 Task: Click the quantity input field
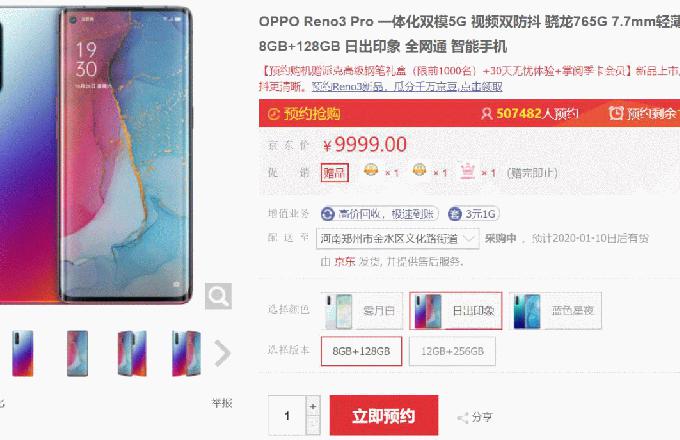[x=287, y=416]
